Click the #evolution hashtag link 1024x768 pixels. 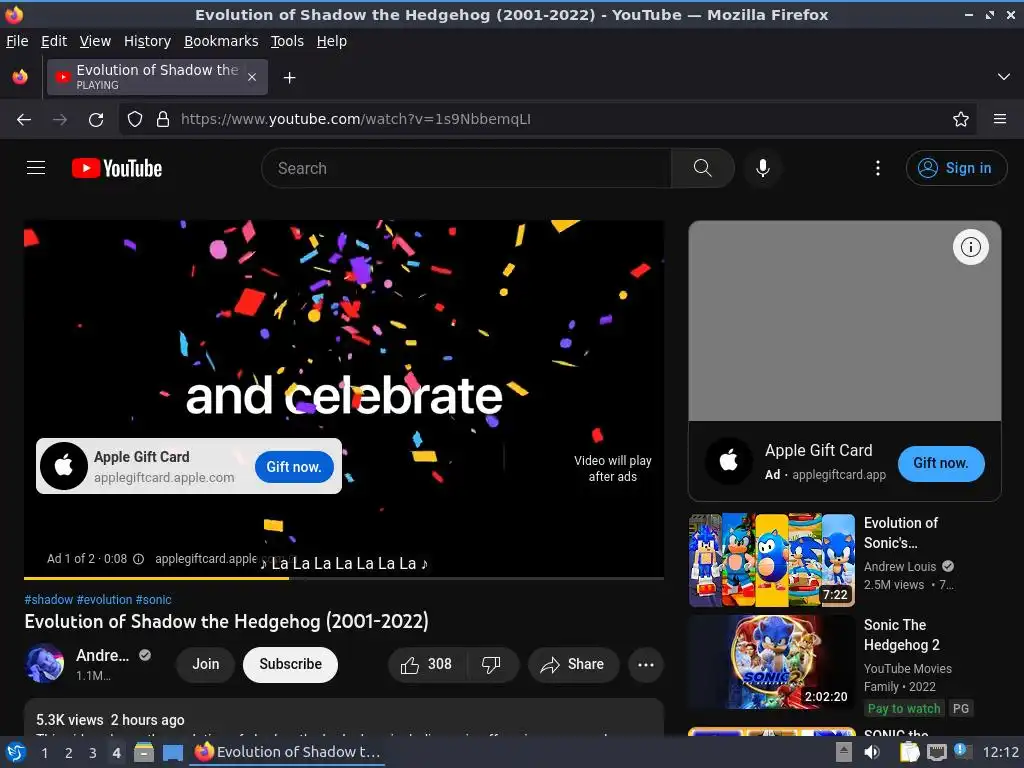[x=104, y=600]
